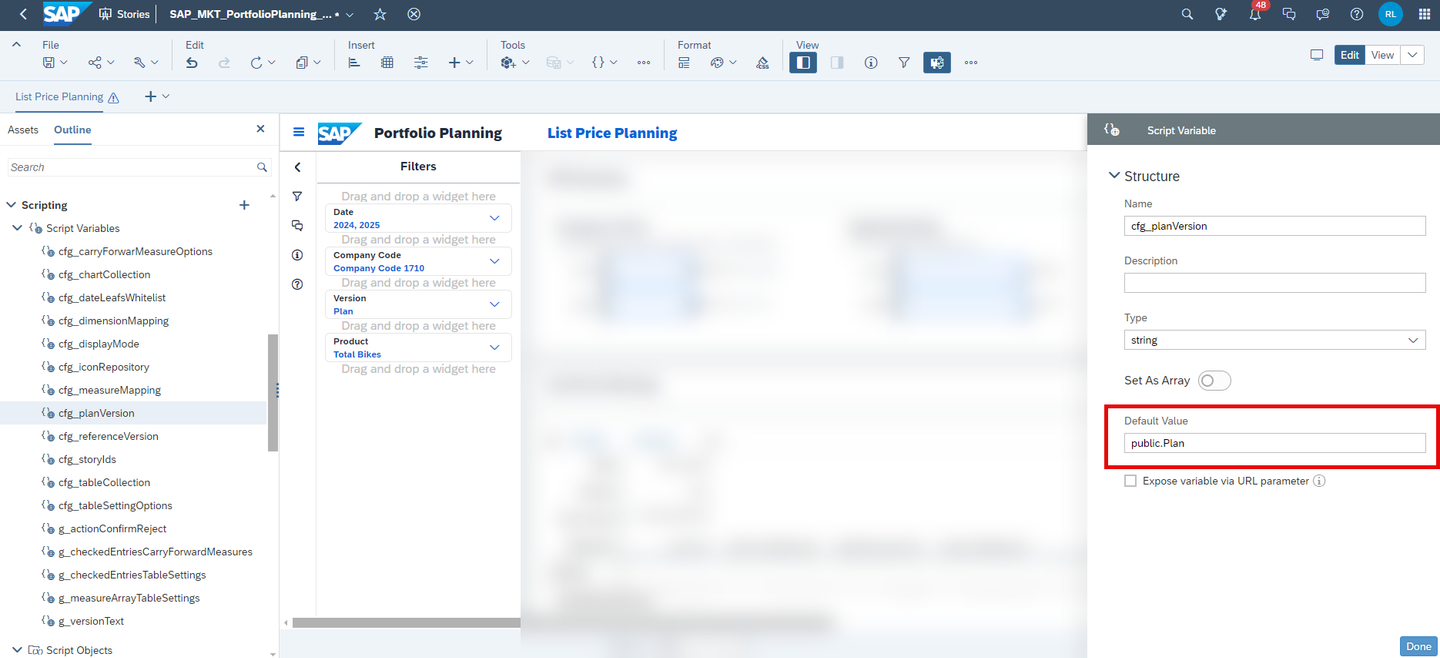Show the info panel icon in View

coord(871,62)
